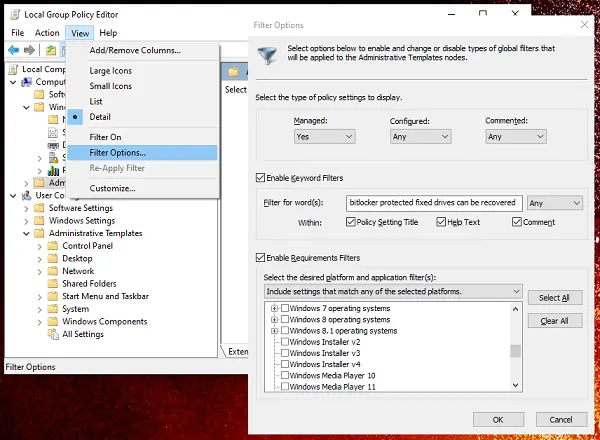Click the Local Computer Policy root icon
600x440 pixels.
click(x=13, y=69)
